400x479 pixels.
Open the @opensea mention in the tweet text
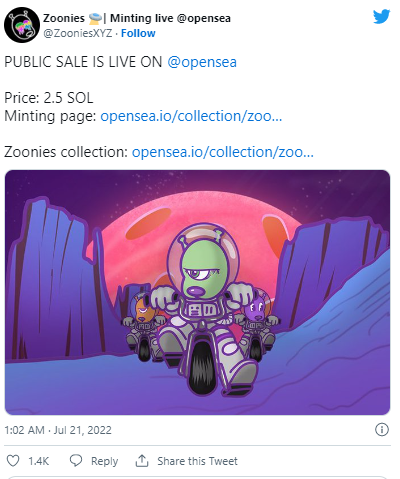pyautogui.click(x=202, y=62)
